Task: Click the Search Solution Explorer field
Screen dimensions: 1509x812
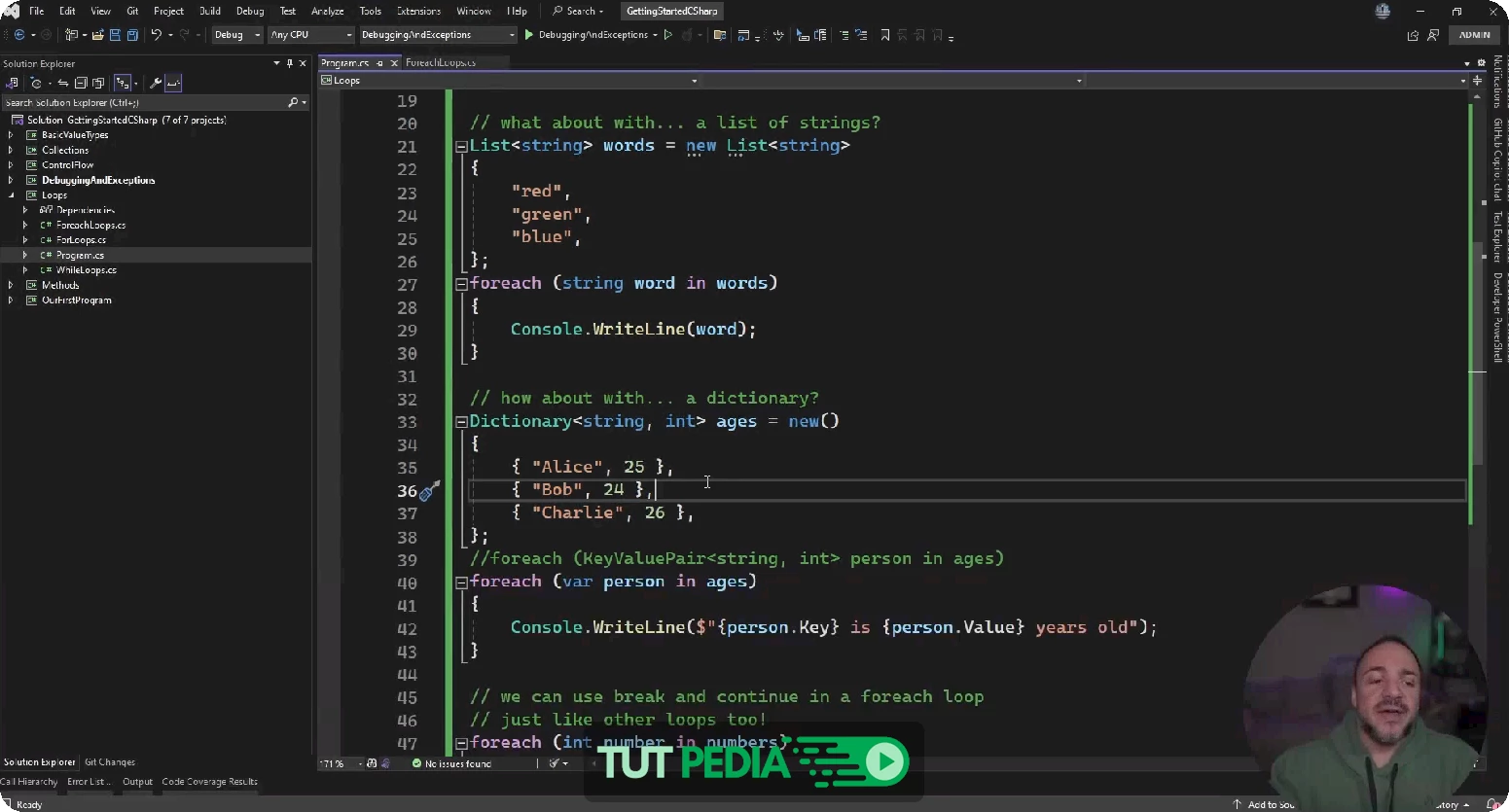Action: [x=155, y=102]
